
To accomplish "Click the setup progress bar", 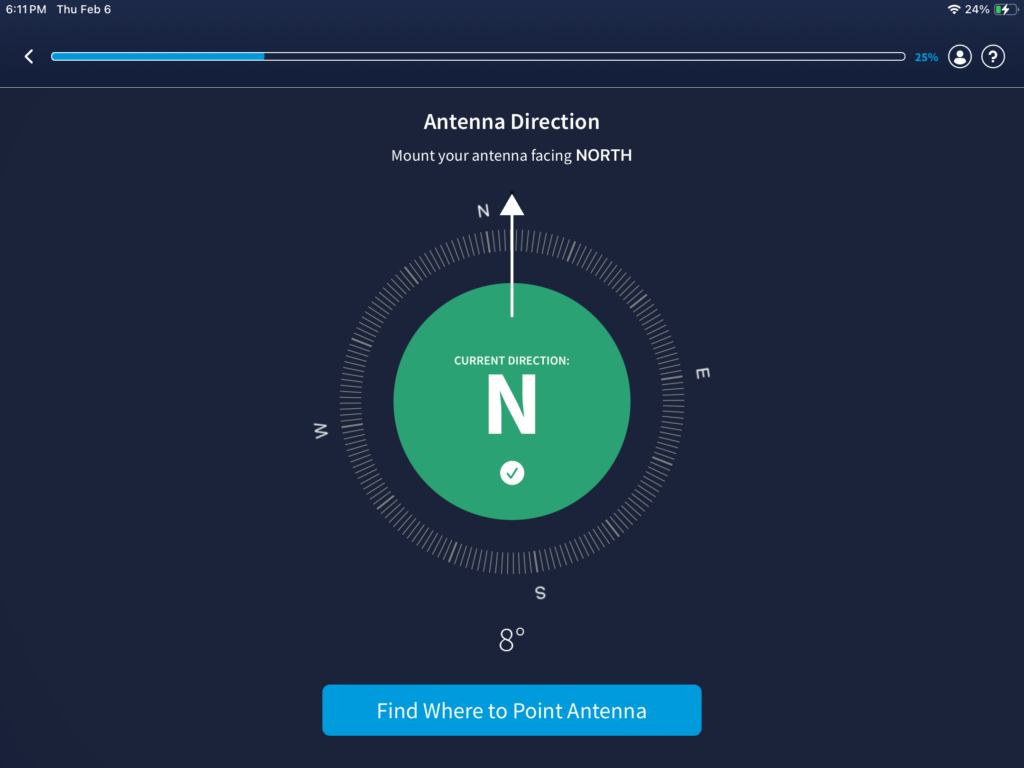I will 478,57.
